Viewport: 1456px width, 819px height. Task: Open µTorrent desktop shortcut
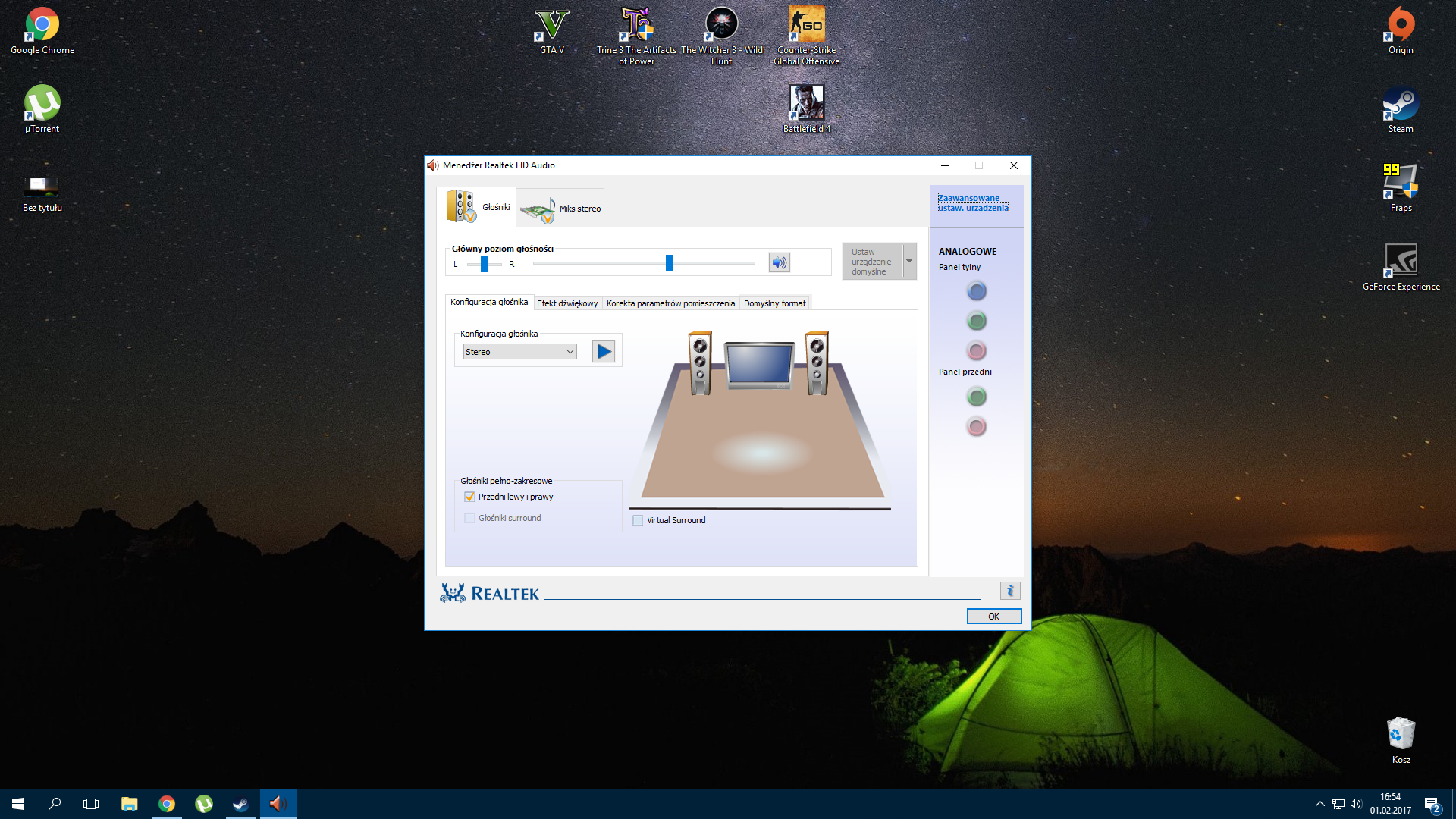(42, 110)
